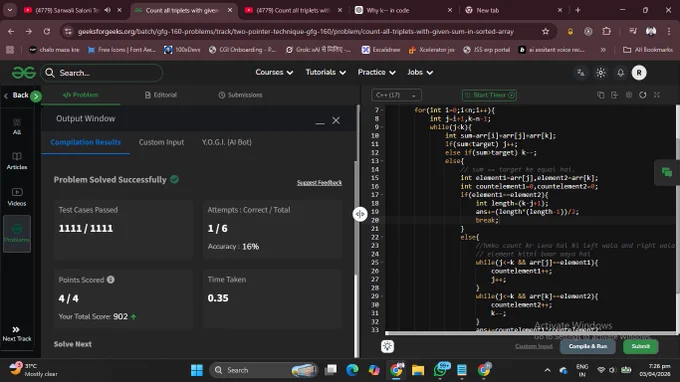Click the panel splitter handle

(360, 214)
